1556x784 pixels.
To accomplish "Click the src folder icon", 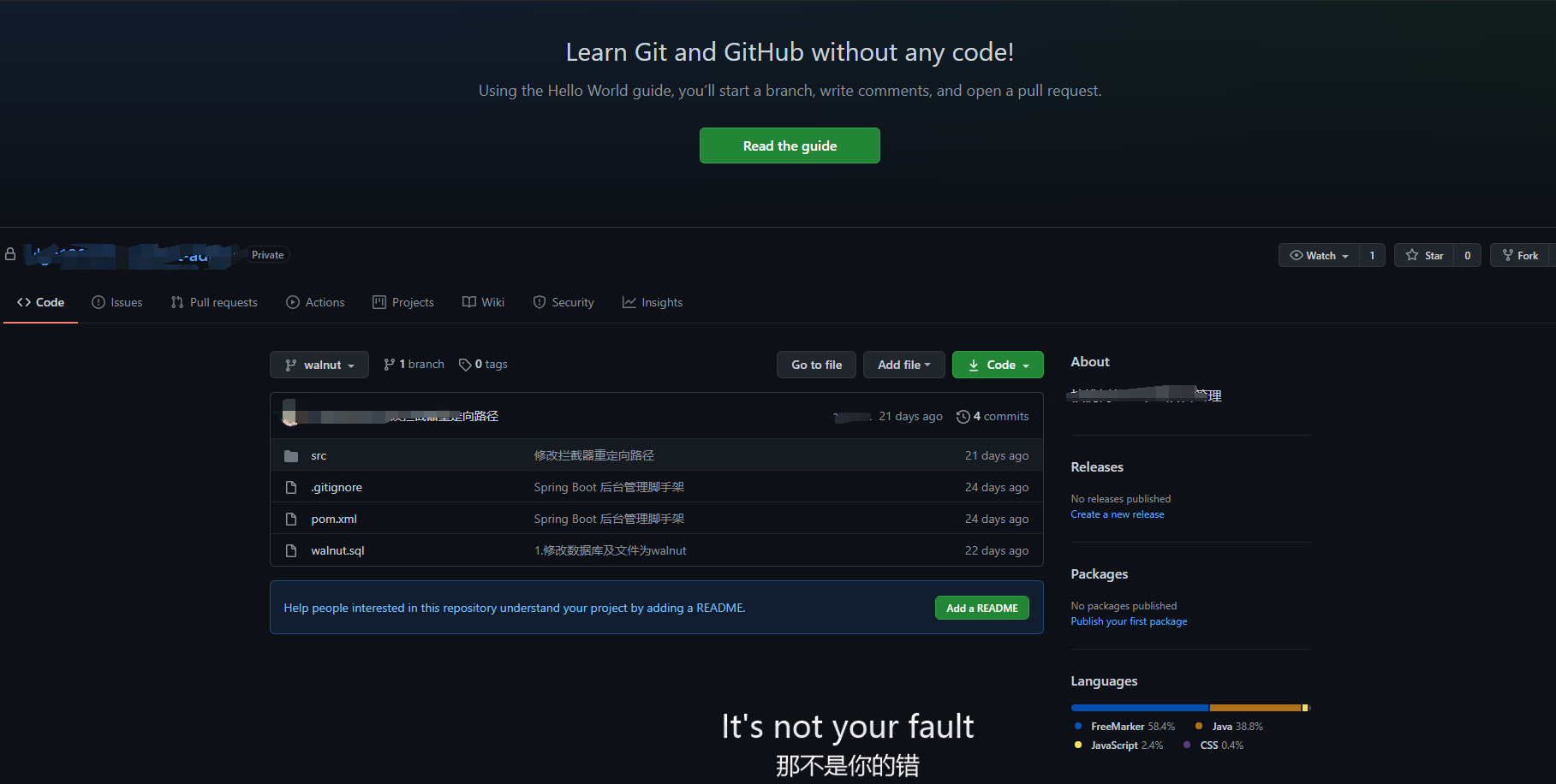I will [291, 454].
